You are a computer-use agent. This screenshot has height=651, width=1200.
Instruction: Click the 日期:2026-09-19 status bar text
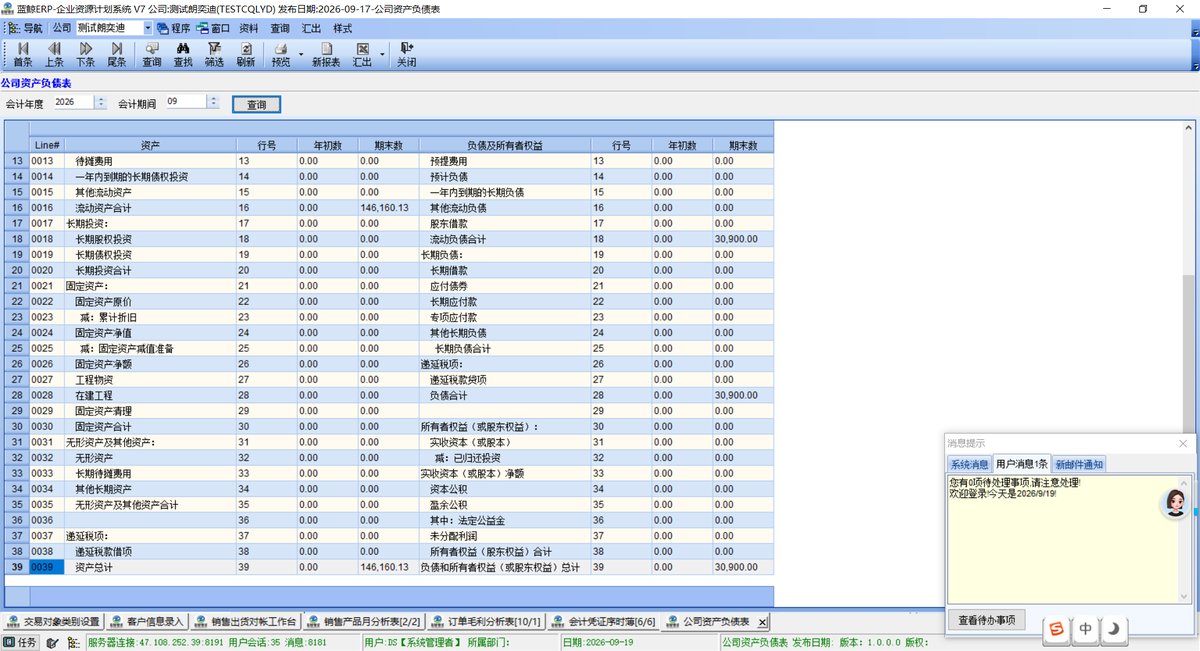600,643
